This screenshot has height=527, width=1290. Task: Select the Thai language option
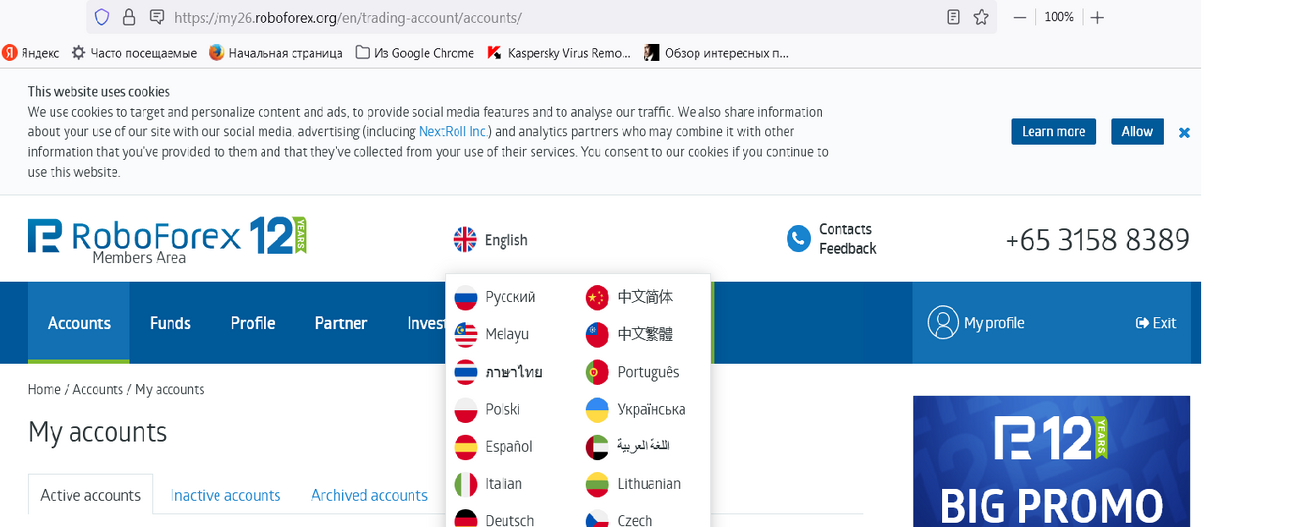513,372
